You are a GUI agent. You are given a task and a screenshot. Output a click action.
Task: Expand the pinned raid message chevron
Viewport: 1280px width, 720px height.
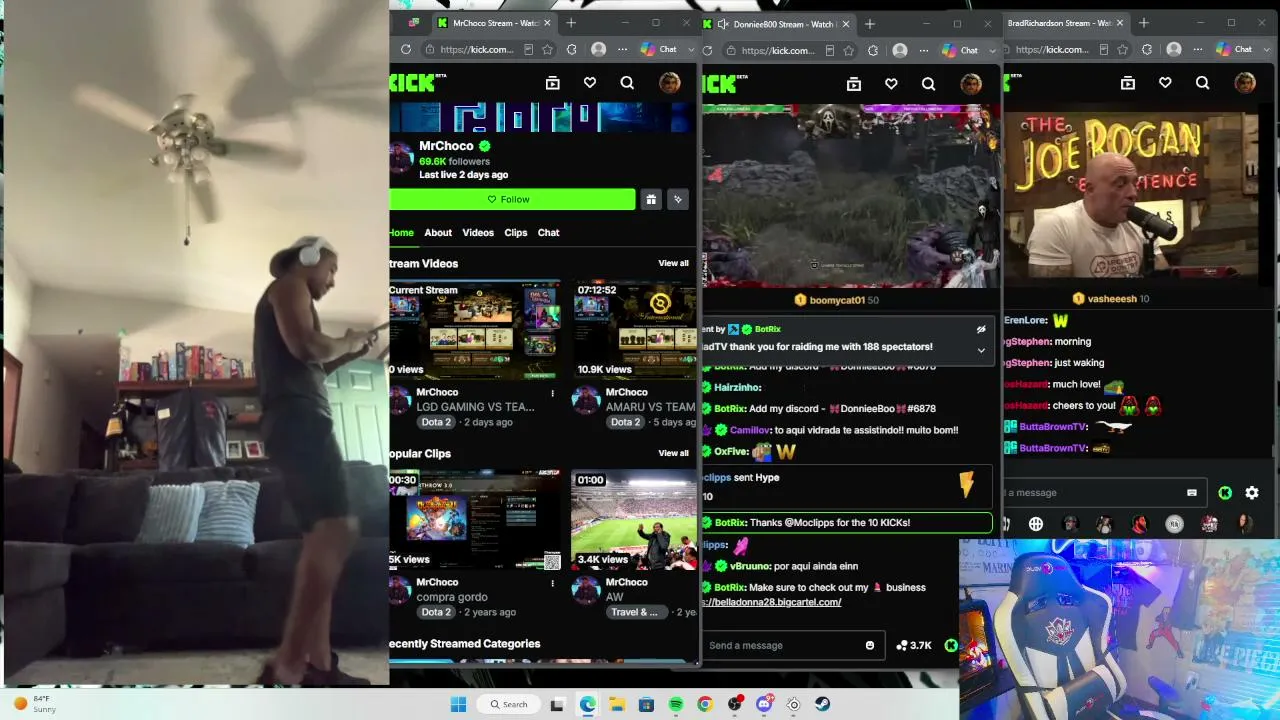[981, 350]
